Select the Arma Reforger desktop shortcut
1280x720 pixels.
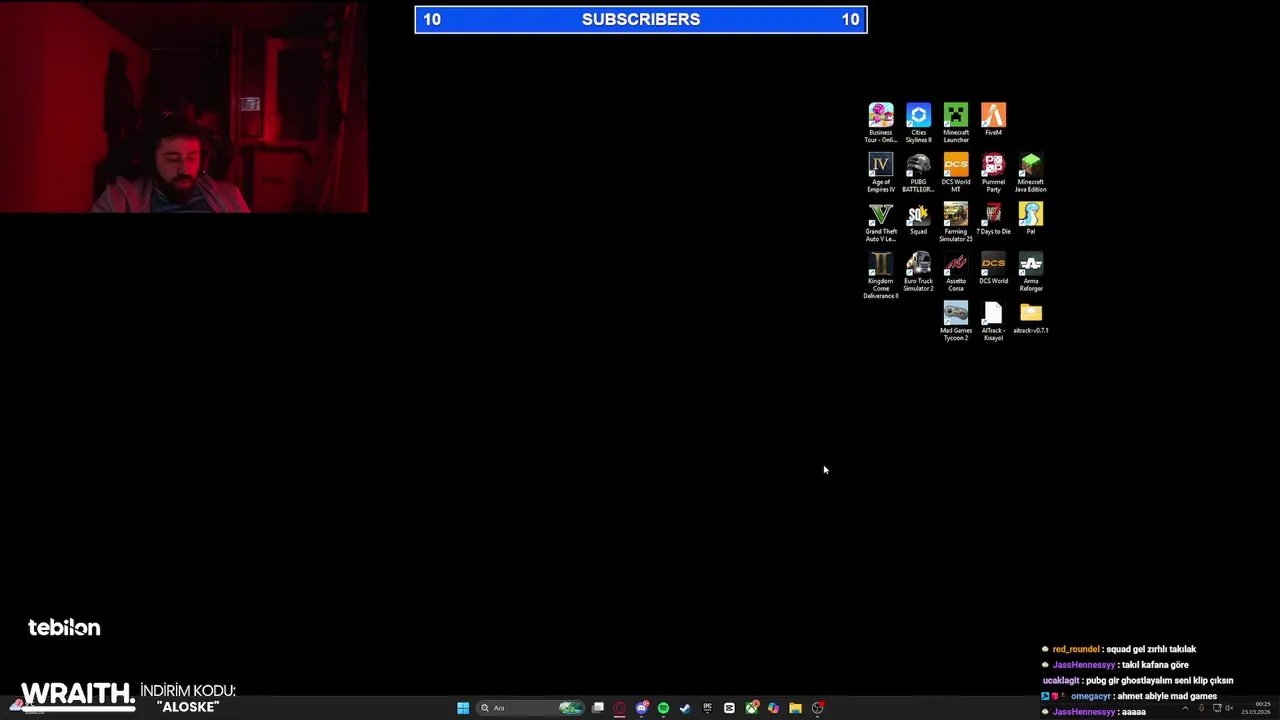coord(1031,271)
